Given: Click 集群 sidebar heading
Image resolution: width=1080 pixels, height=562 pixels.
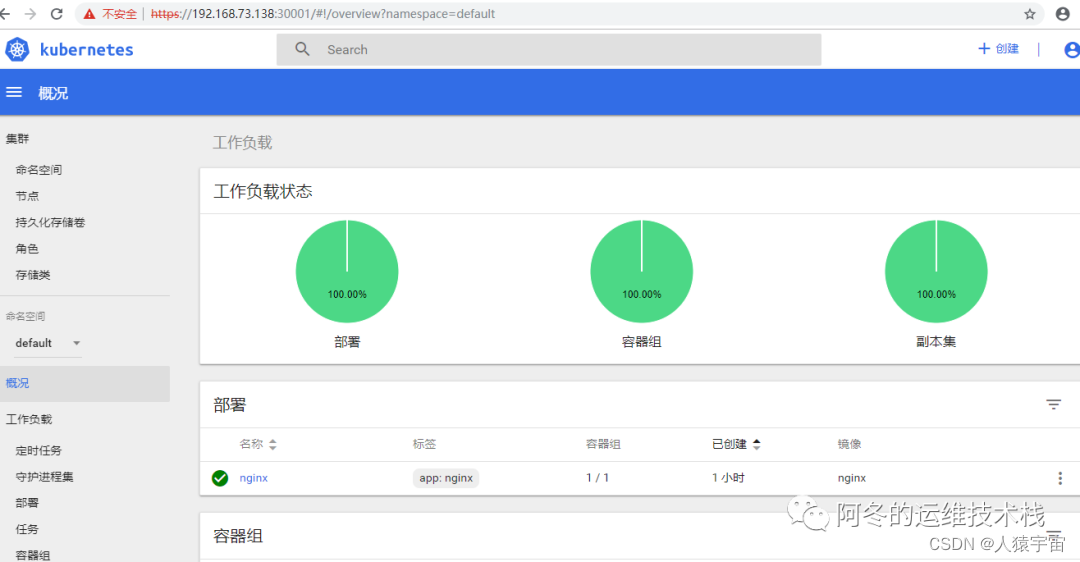Looking at the screenshot, I should tap(17, 139).
